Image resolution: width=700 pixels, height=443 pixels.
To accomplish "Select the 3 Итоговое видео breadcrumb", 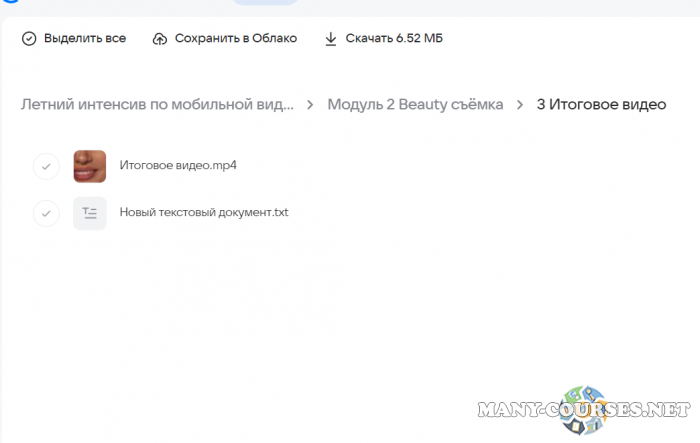I will click(601, 104).
